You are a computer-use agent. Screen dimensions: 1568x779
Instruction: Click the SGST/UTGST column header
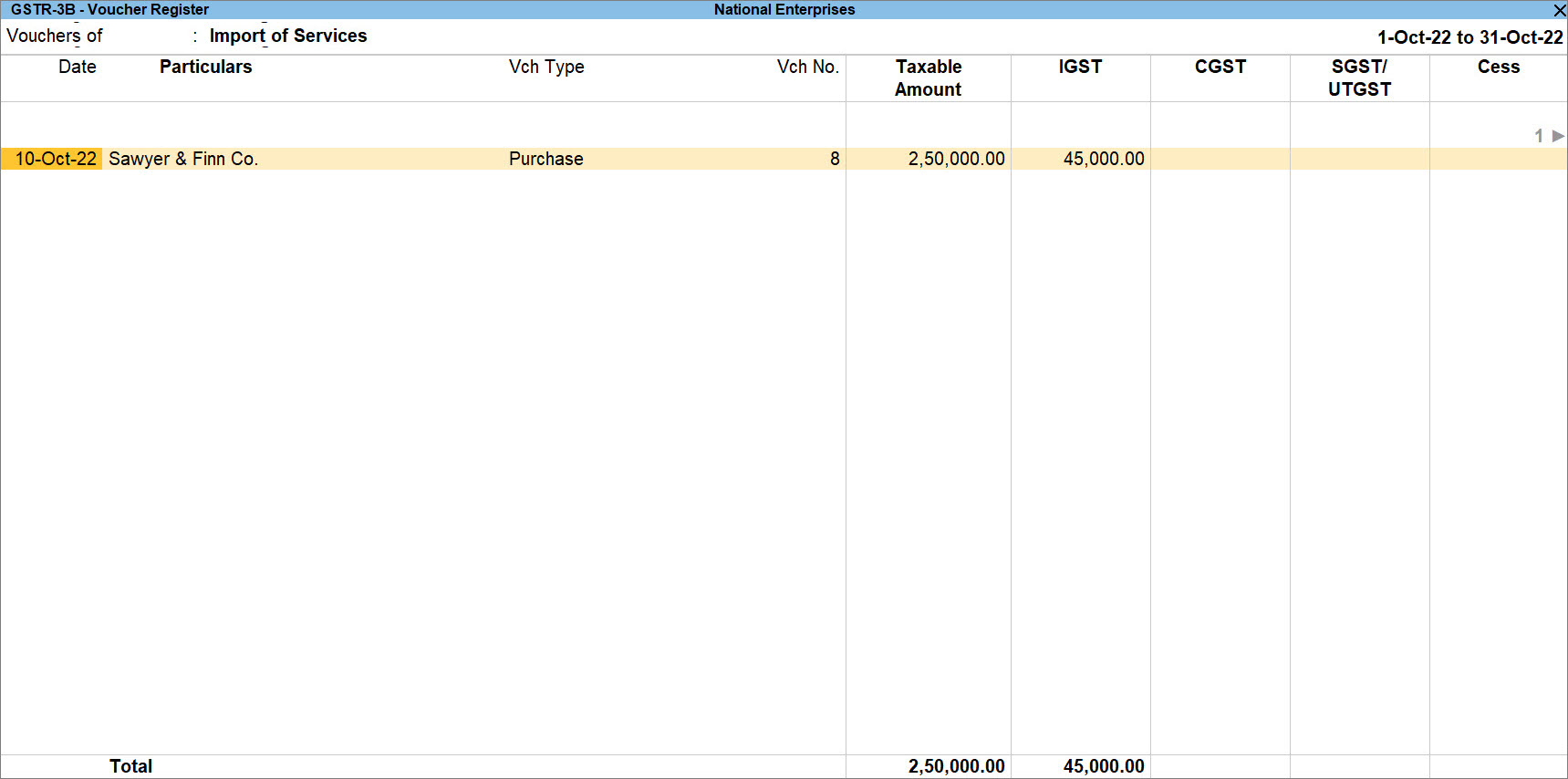point(1359,78)
